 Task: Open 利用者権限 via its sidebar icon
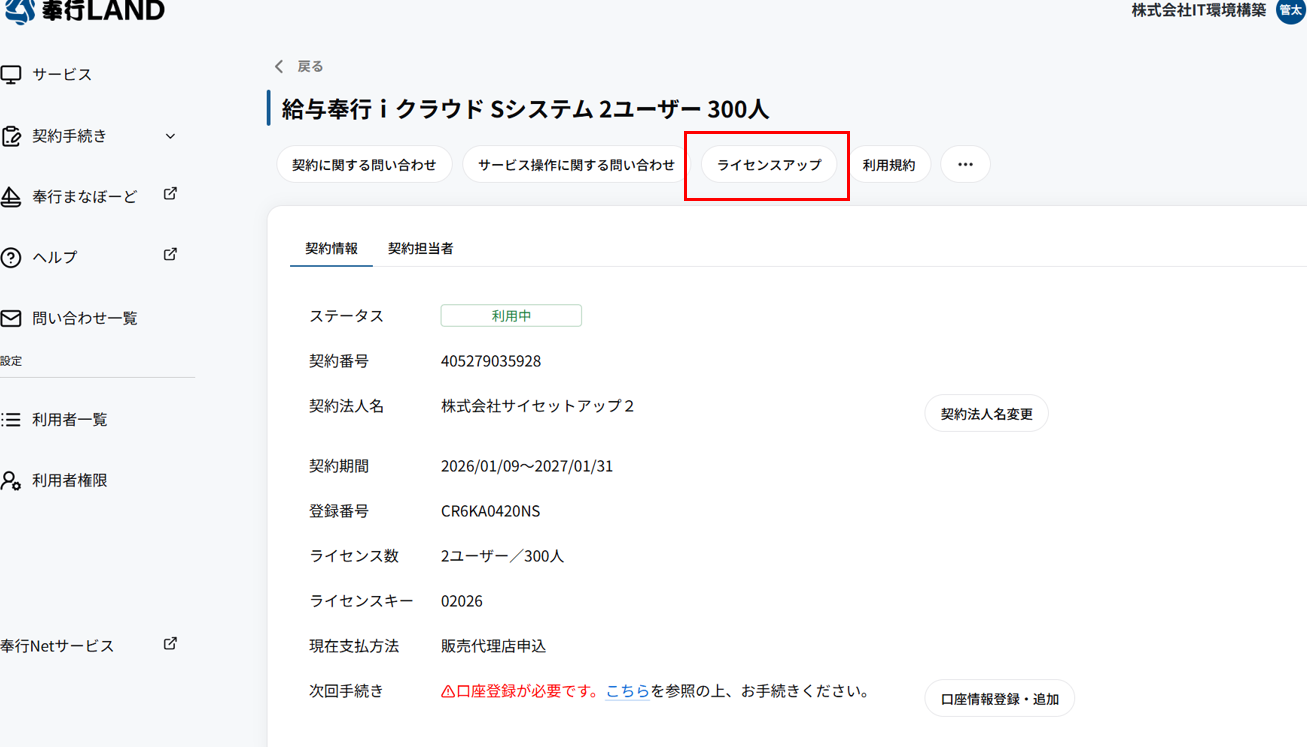tap(12, 480)
